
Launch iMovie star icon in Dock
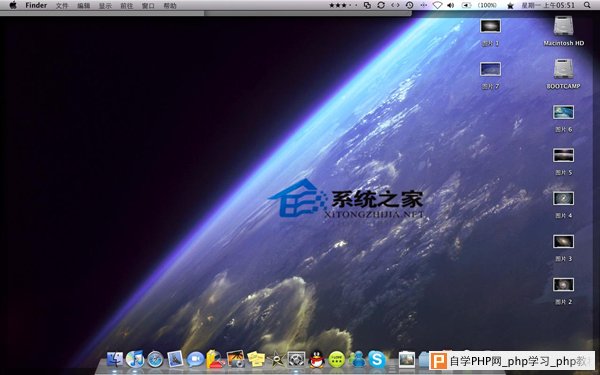coord(276,360)
